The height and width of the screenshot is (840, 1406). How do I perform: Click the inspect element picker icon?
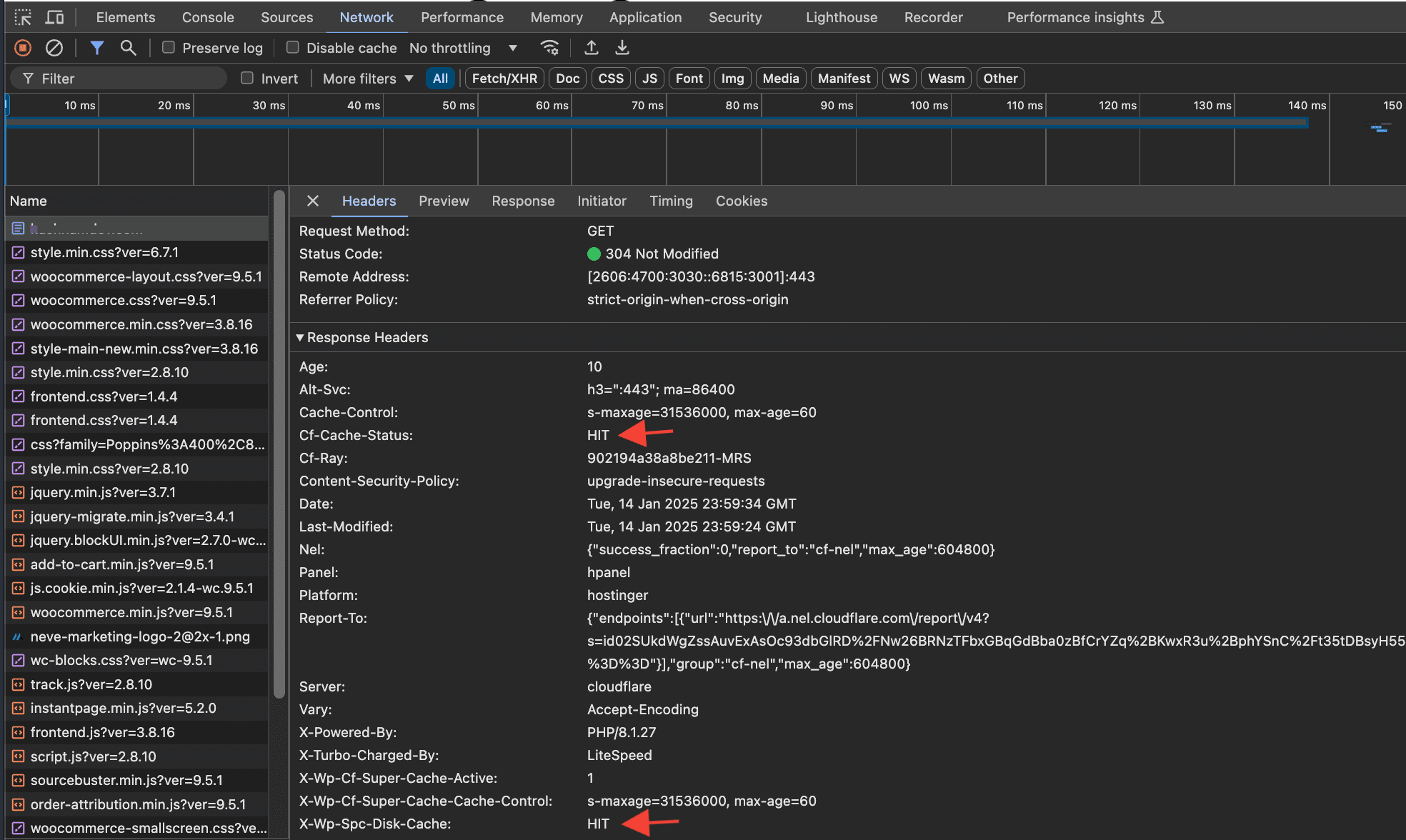coord(23,17)
